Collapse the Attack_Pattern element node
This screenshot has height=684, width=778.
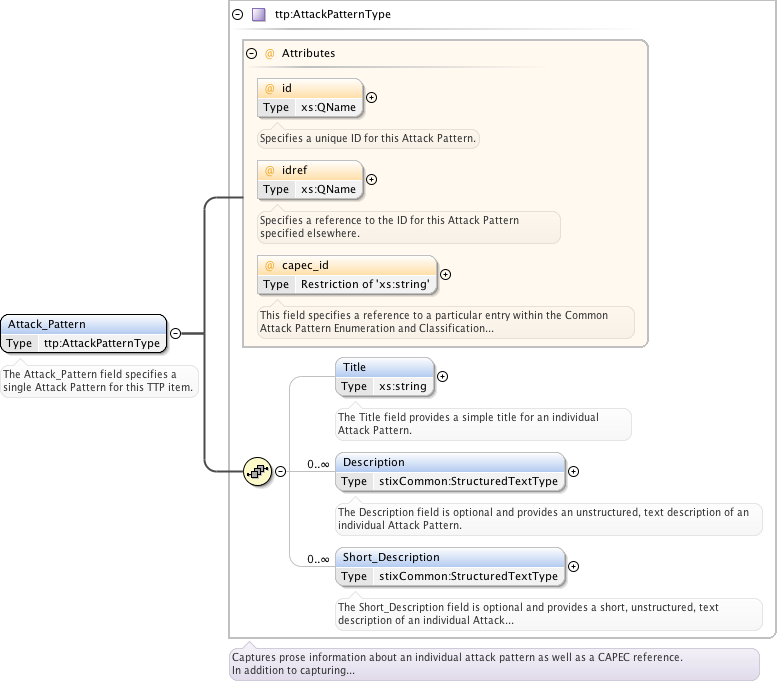[x=175, y=333]
